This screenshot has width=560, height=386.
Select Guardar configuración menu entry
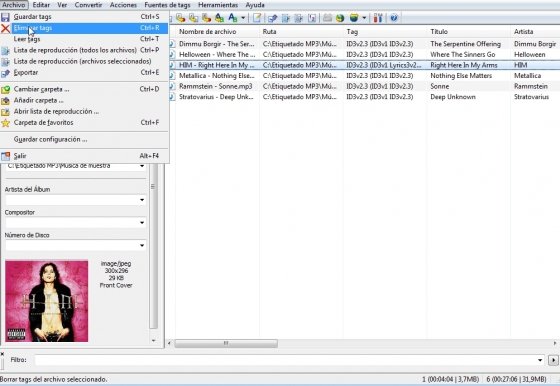[84, 139]
